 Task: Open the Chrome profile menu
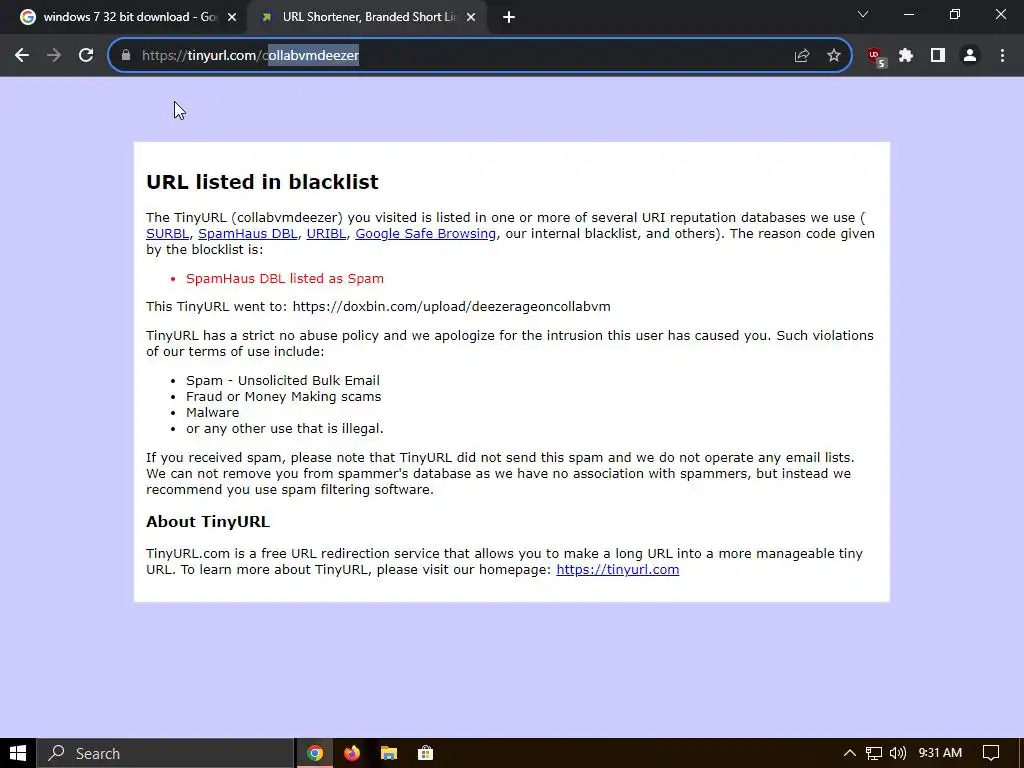click(x=970, y=56)
